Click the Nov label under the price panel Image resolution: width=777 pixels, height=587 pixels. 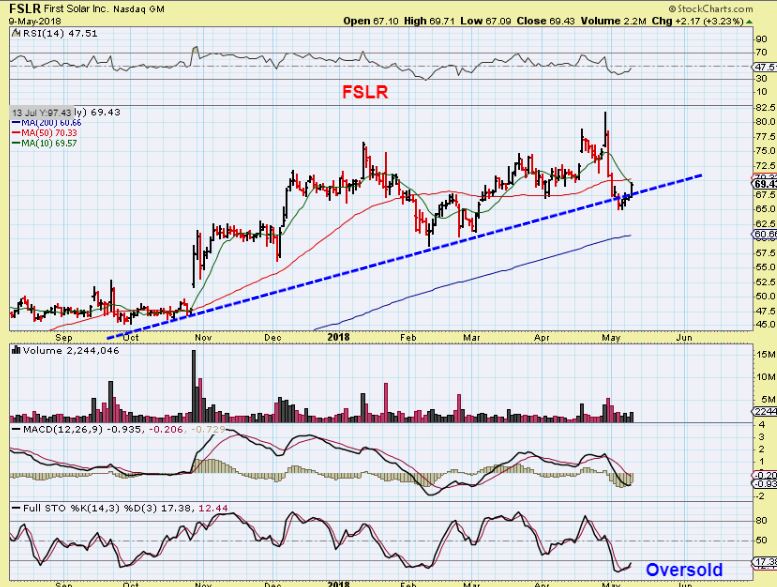coord(203,337)
